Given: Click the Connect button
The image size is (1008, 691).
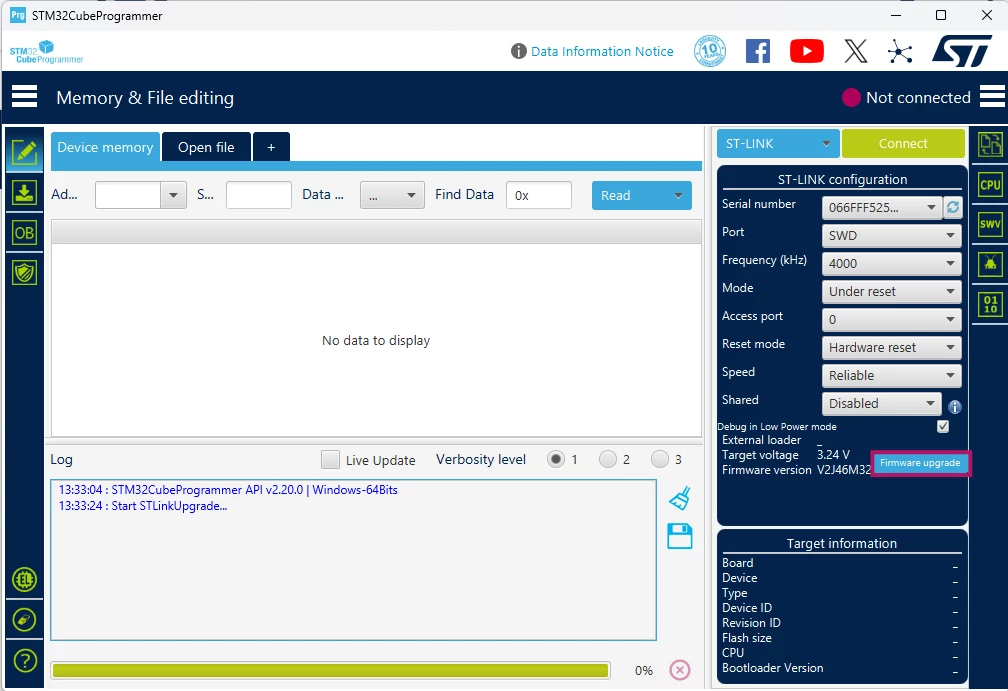Looking at the screenshot, I should [903, 143].
